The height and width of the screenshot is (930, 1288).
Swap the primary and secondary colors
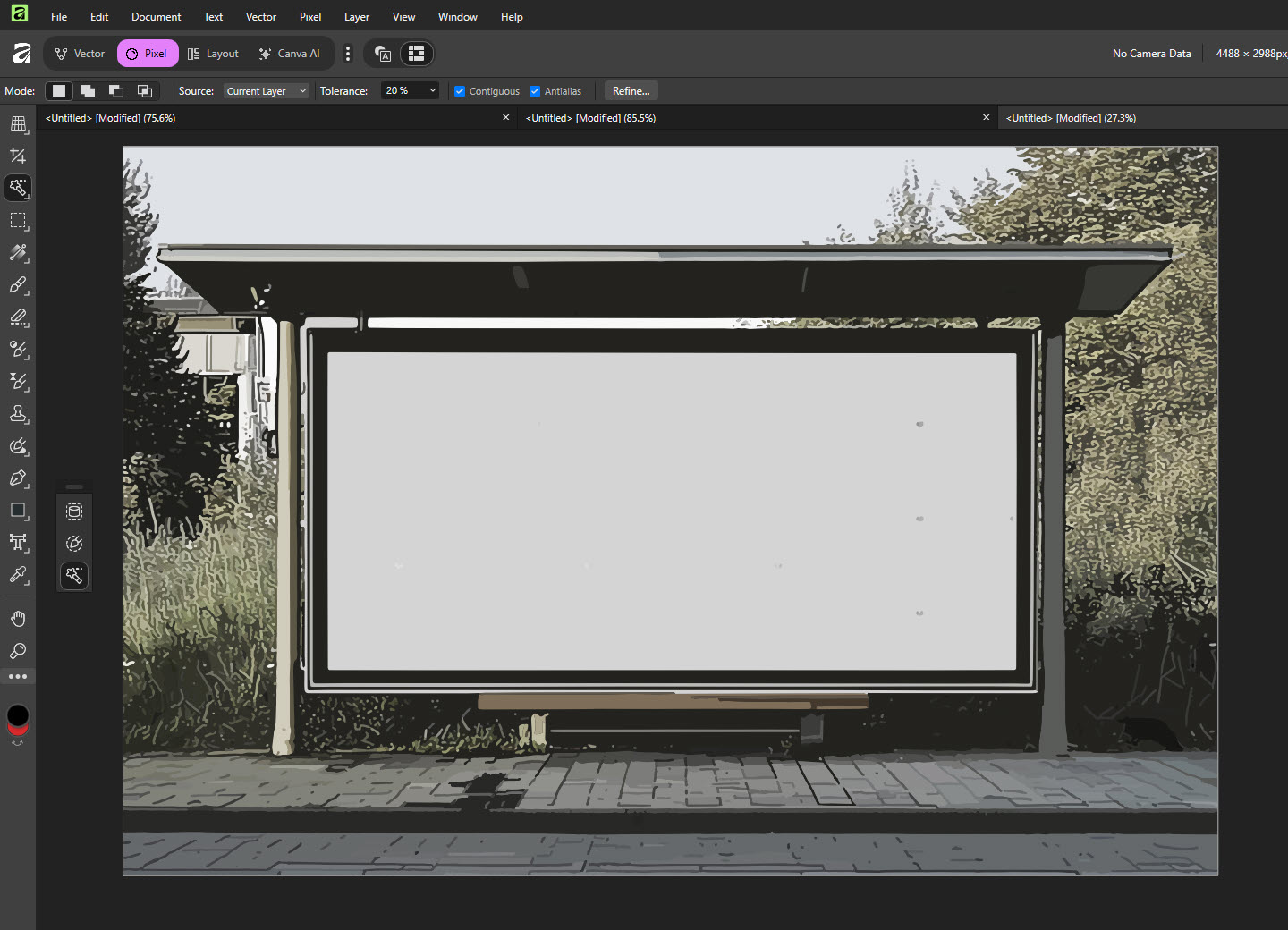click(x=18, y=743)
